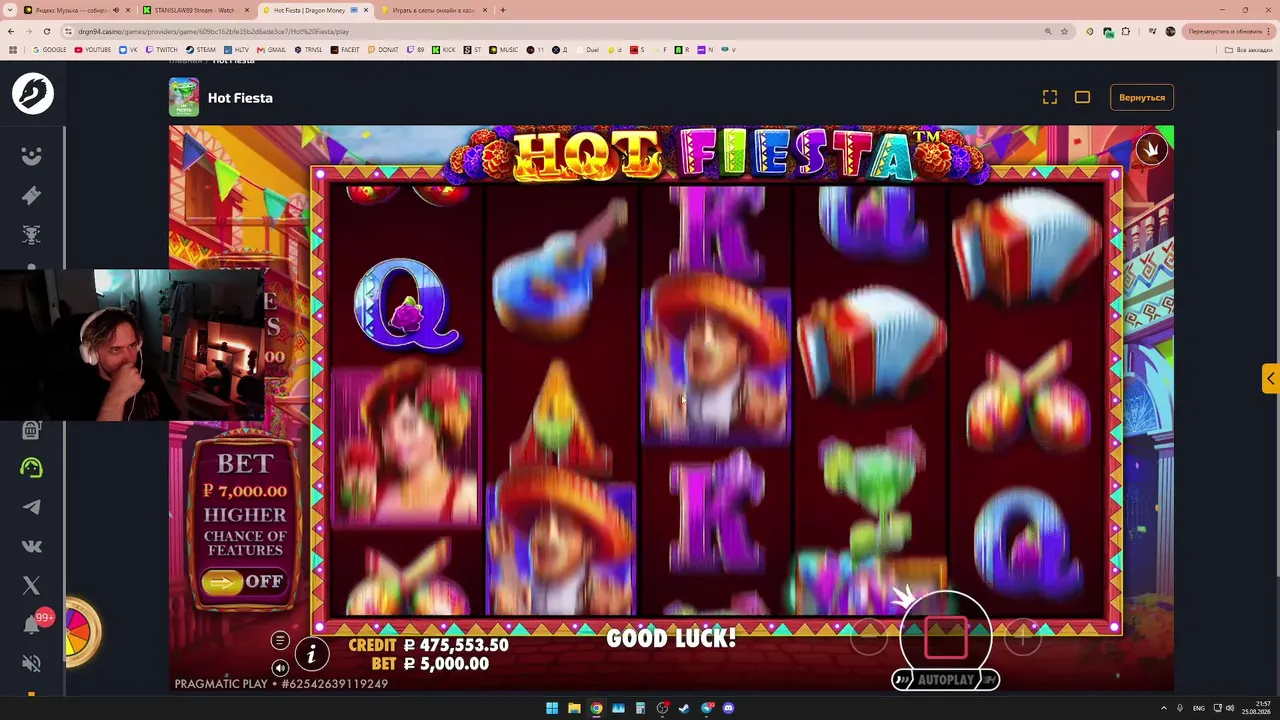Image resolution: width=1280 pixels, height=720 pixels.
Task: Open the page zoom indicator in the address bar
Action: coord(1048,31)
